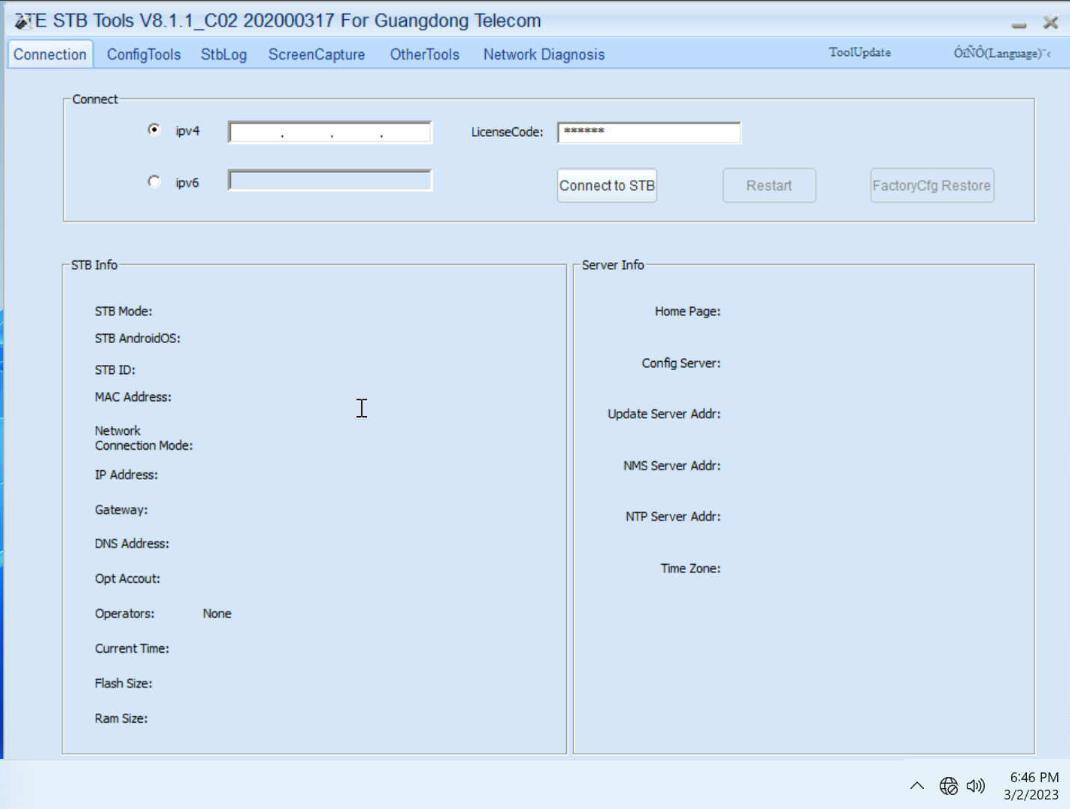The width and height of the screenshot is (1070, 809).
Task: Click the Restart button
Action: 769,186
